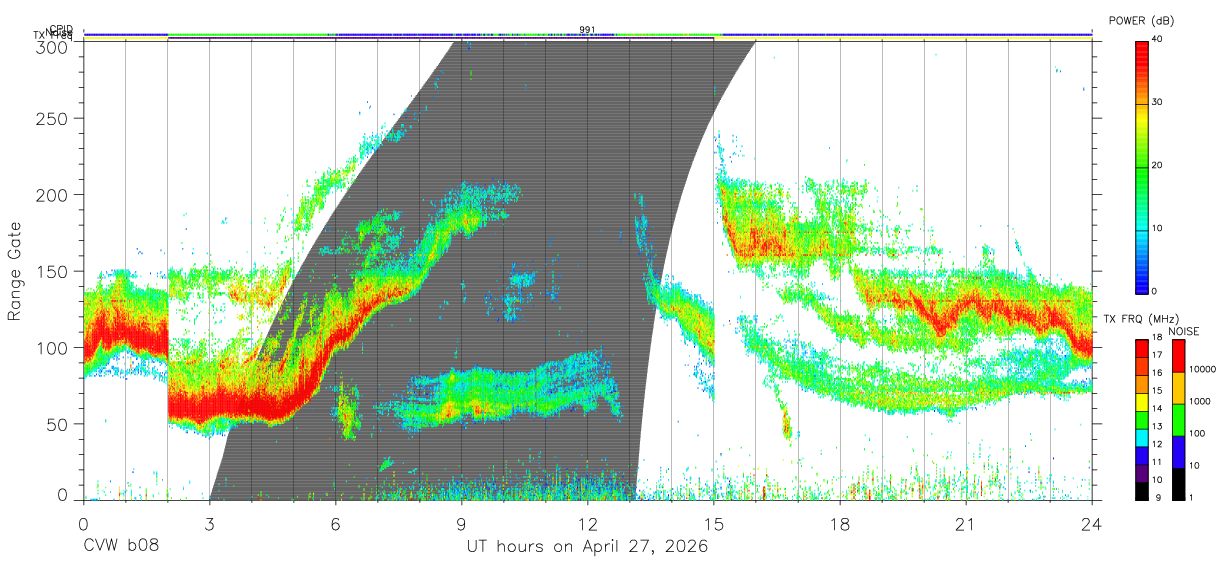Click the orange NOISE swatch between 1000 and 10000
Screen dimensions: 1228x567
[1177, 388]
